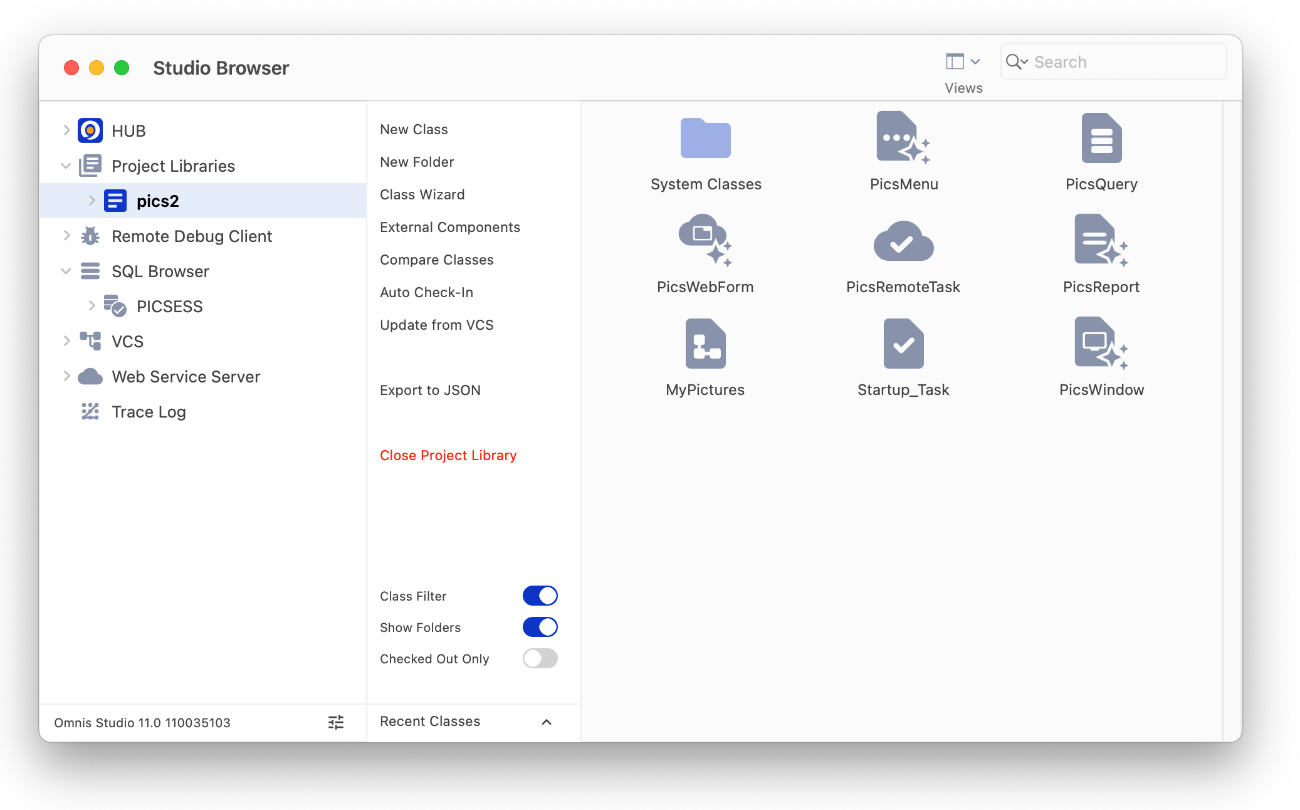The image size is (1300, 810).
Task: Expand the VCS tree node
Action: [66, 340]
